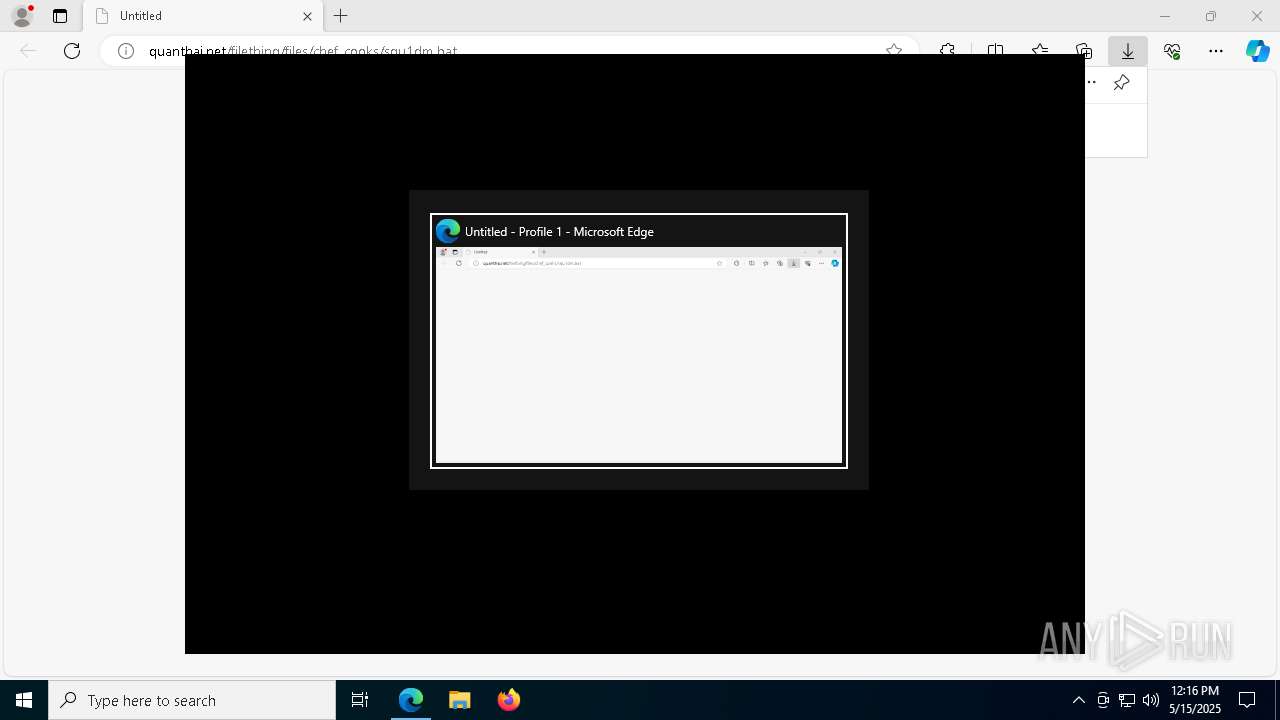Open the network status tray icon
Screen dimensions: 1280x720
1127,700
